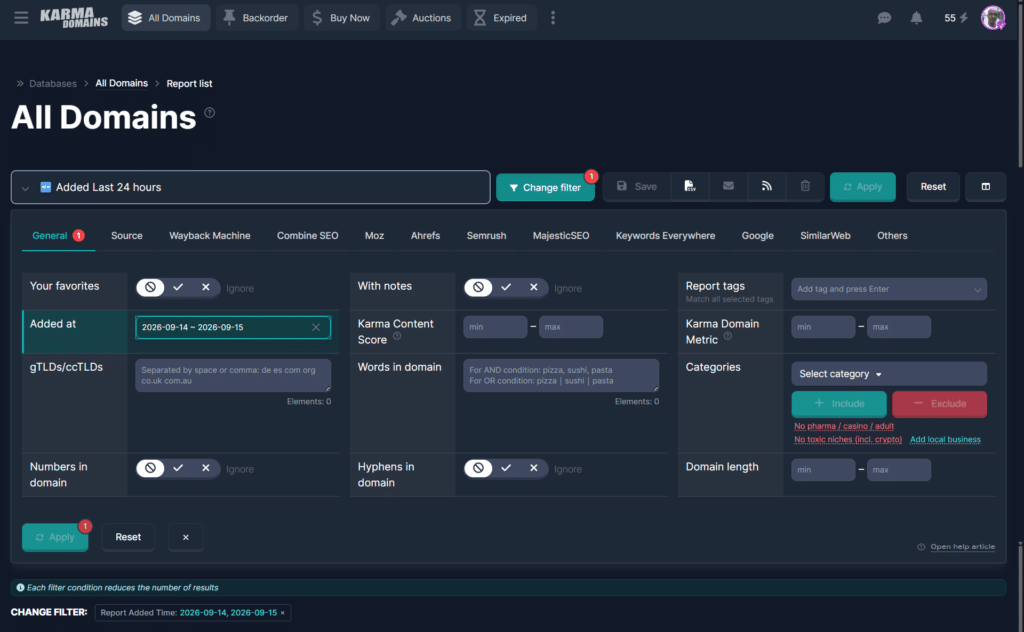Click the top Reset button
The width and height of the screenshot is (1024, 632).
click(933, 187)
